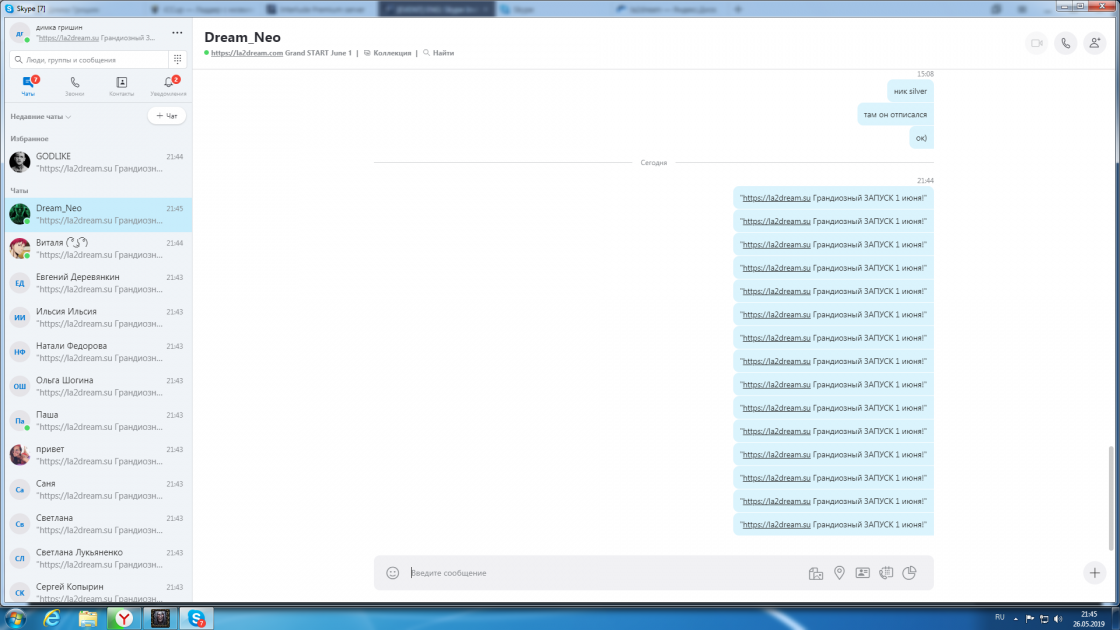
Task: Open the plus more options button at bottom right
Action: (1094, 573)
